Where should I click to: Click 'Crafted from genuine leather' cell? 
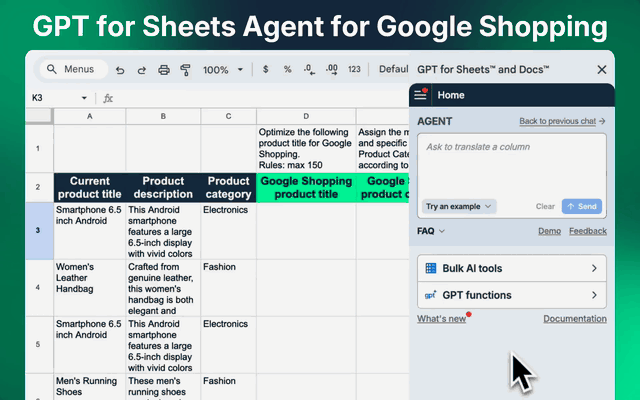tap(163, 288)
